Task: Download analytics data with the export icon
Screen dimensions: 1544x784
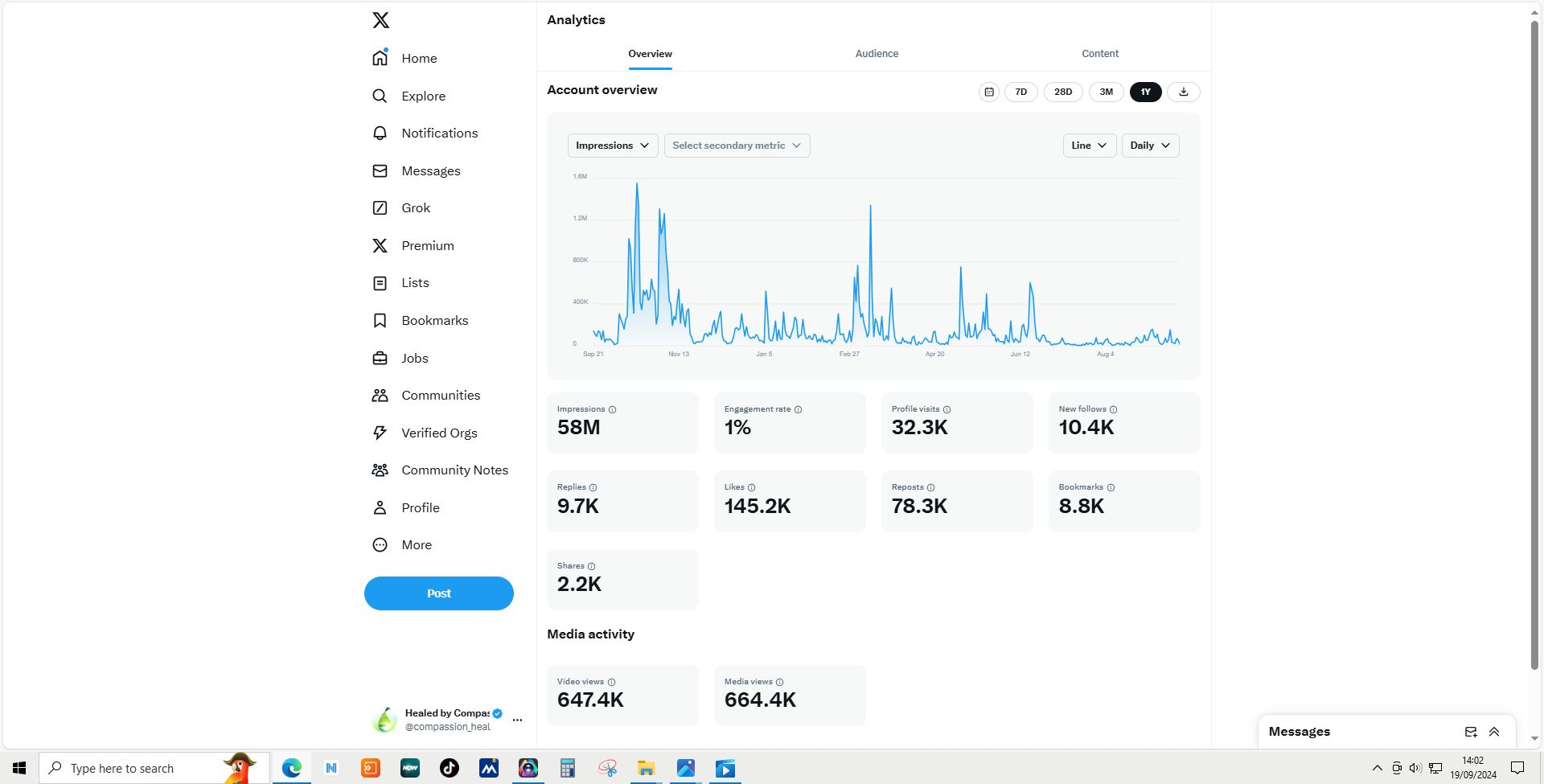Action: coord(1183,92)
